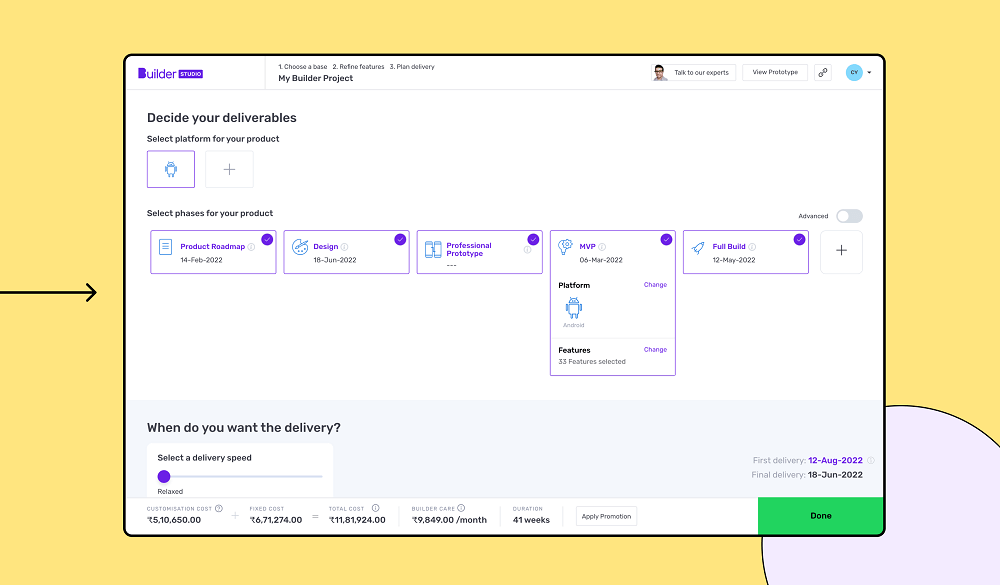This screenshot has height=585, width=1000.
Task: Click the 33 Features selected text
Action: pyautogui.click(x=592, y=362)
